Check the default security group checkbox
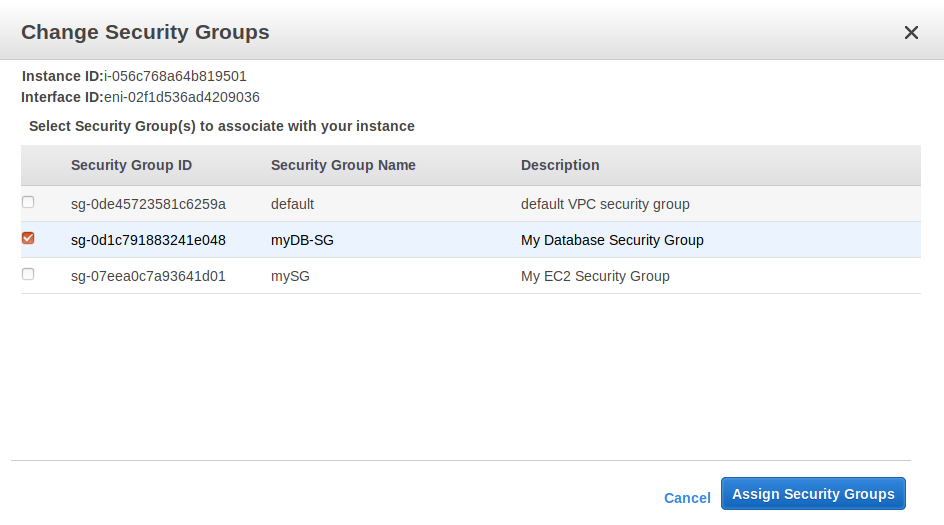Screen dimensions: 944x525 click(28, 202)
